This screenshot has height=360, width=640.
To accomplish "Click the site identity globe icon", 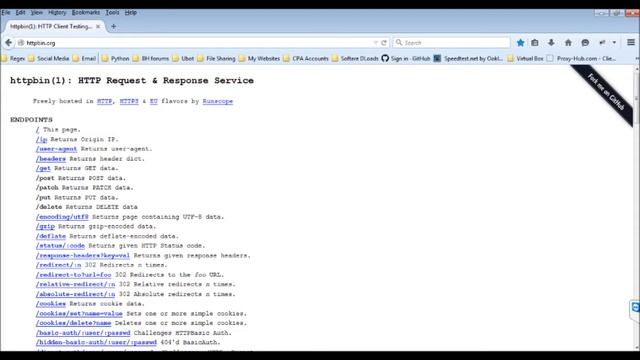I will (x=21, y=42).
